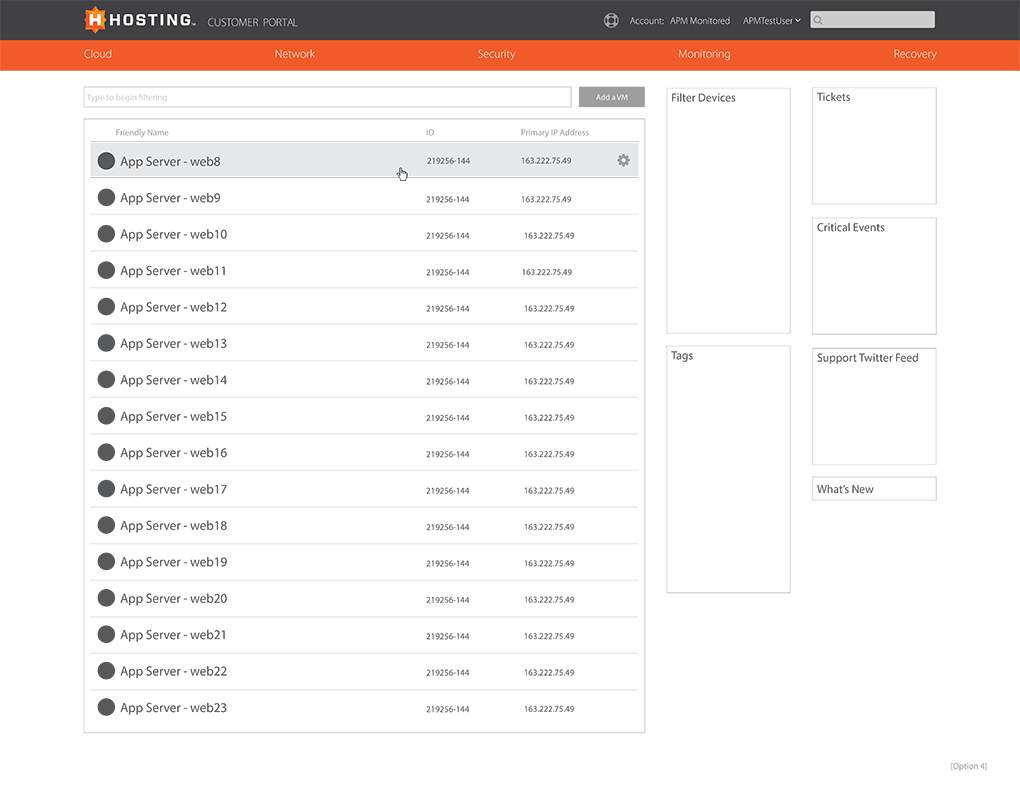Open the support lifebuoy icon
The width and height of the screenshot is (1020, 801).
611,20
